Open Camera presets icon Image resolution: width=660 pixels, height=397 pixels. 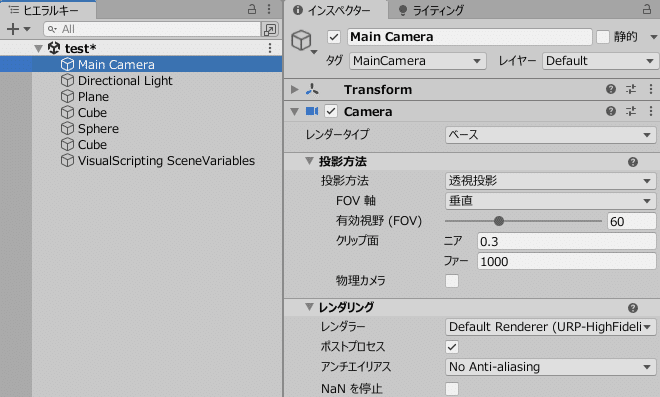(x=631, y=111)
